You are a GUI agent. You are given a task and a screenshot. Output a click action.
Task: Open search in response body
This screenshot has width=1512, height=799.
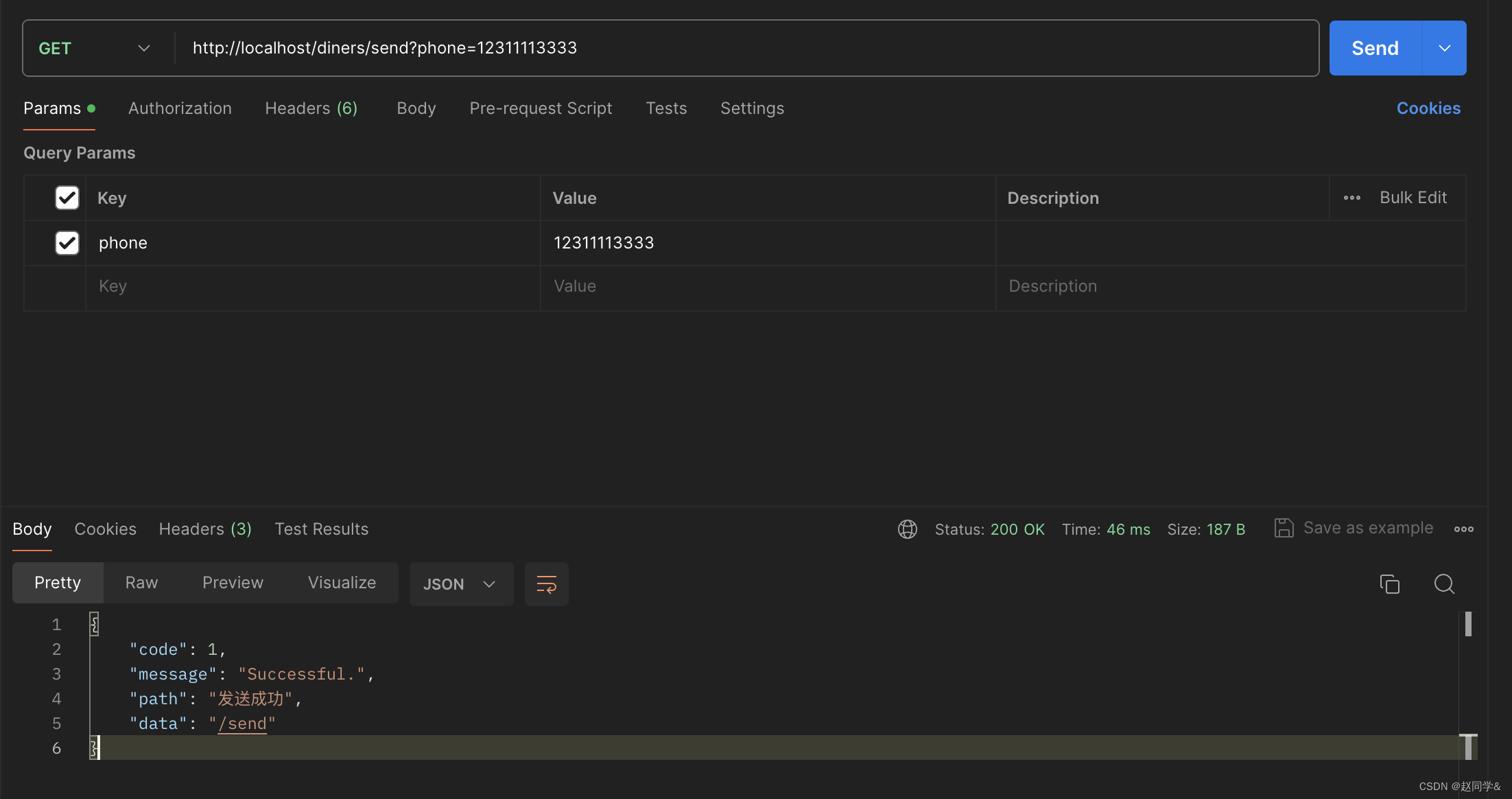[1444, 583]
